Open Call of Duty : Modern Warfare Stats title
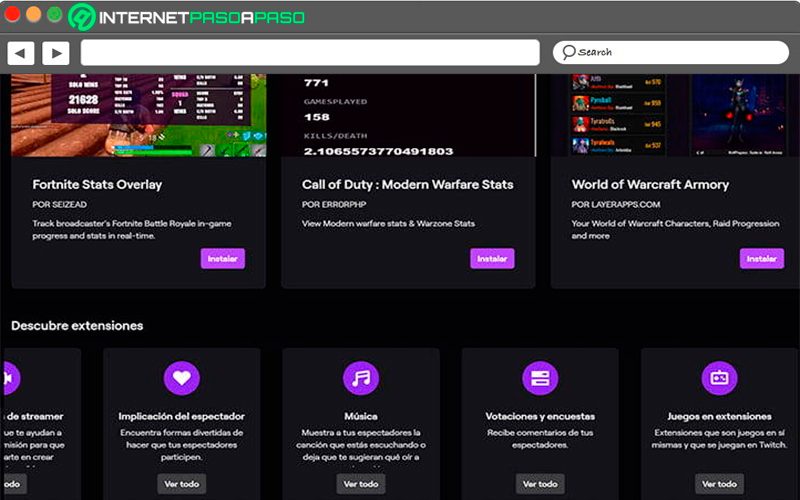 click(x=408, y=185)
